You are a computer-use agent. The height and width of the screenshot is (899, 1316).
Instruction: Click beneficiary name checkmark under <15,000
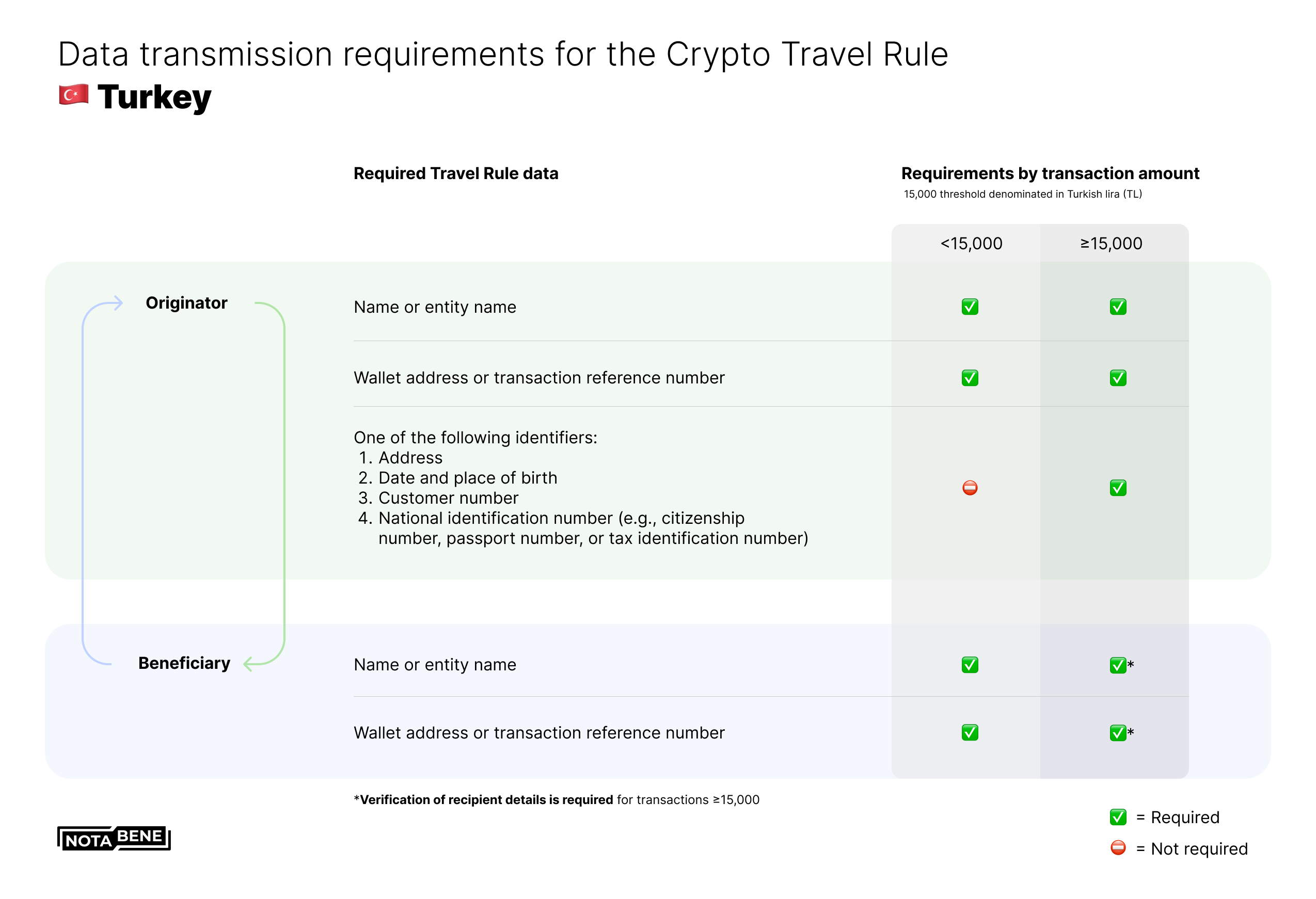[x=970, y=665]
